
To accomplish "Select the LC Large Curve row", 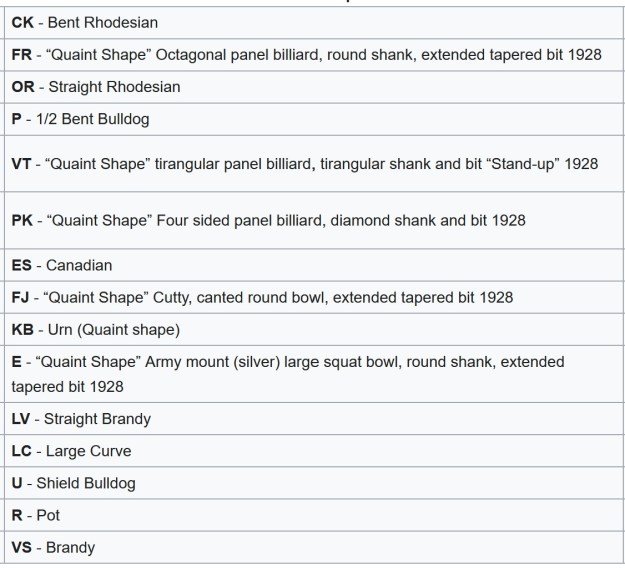I will (71, 451).
